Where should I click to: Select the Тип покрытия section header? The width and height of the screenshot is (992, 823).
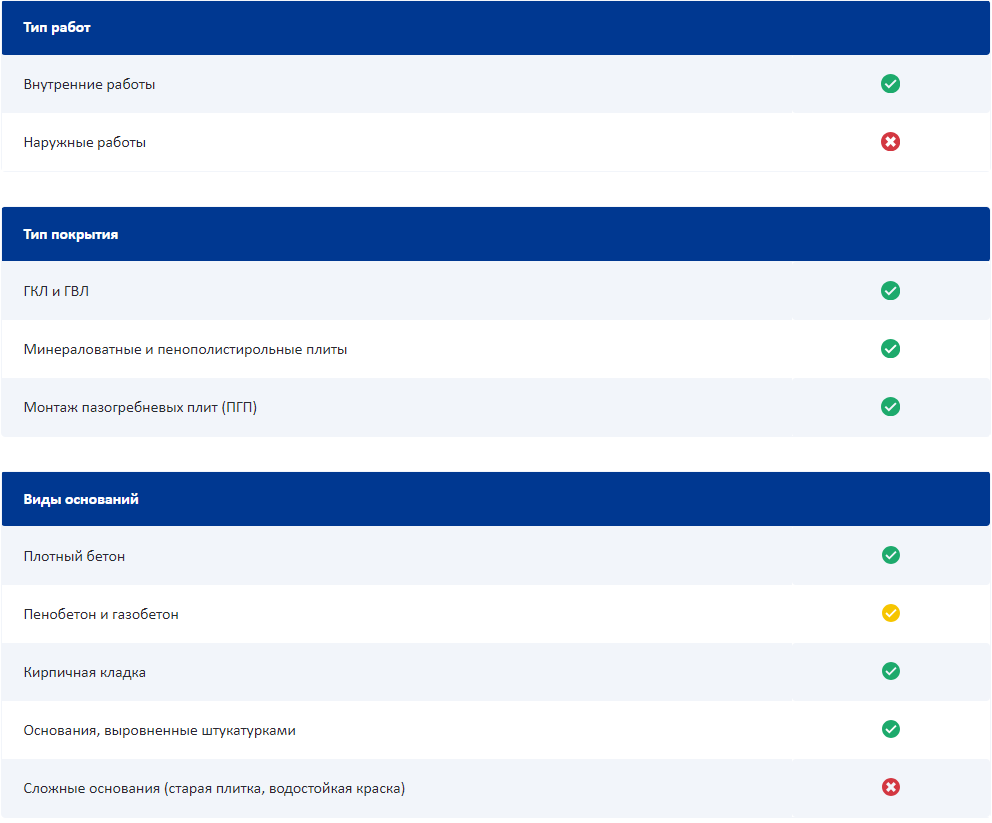click(71, 235)
